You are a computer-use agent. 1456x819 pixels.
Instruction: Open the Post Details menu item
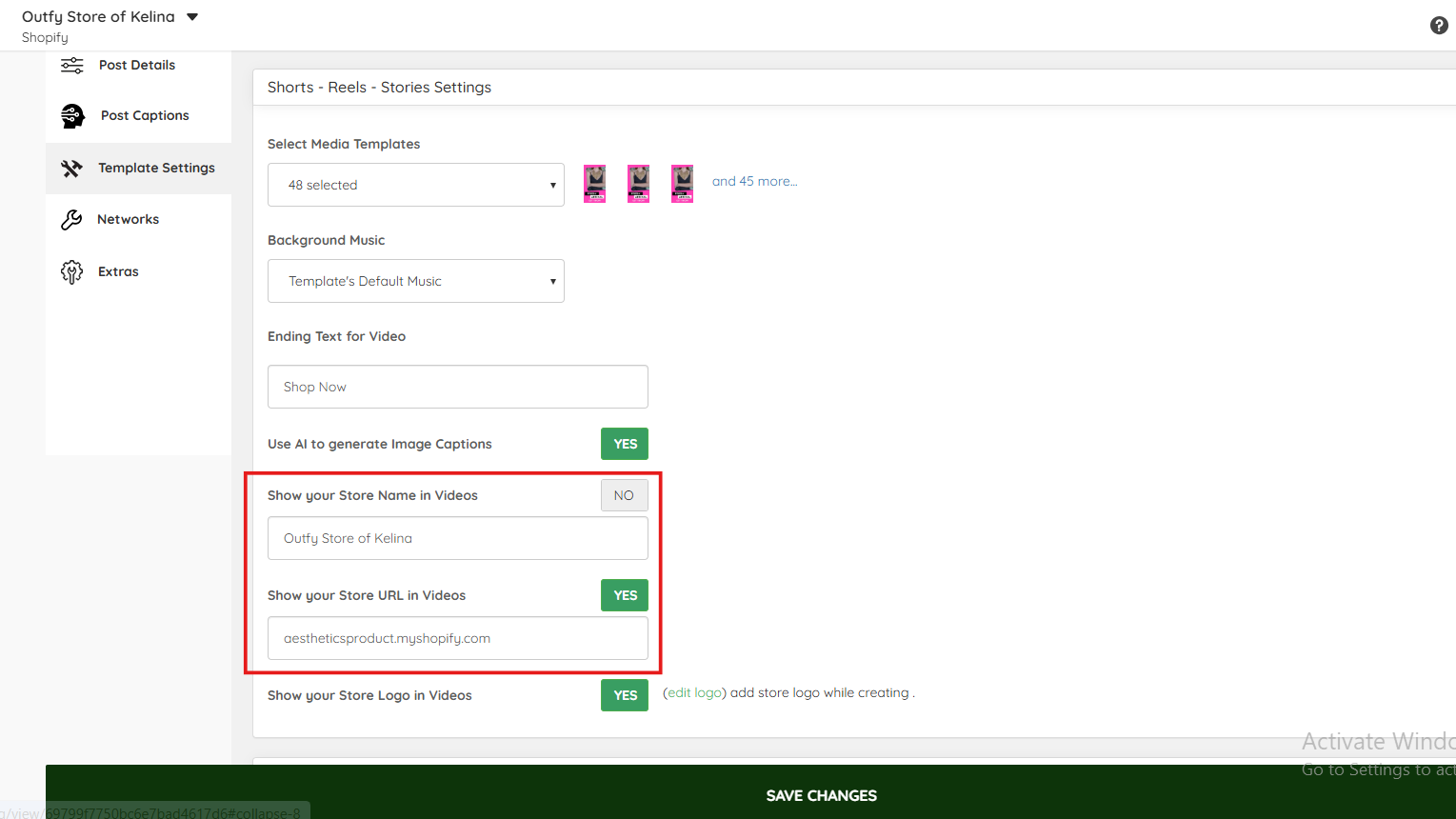138,65
